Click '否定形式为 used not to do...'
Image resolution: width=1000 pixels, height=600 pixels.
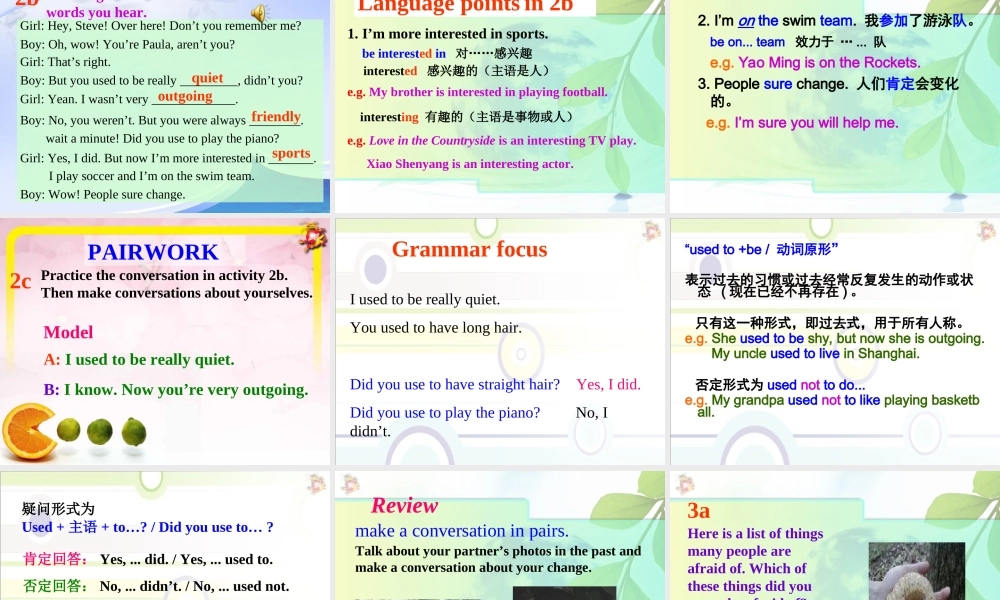click(x=780, y=385)
